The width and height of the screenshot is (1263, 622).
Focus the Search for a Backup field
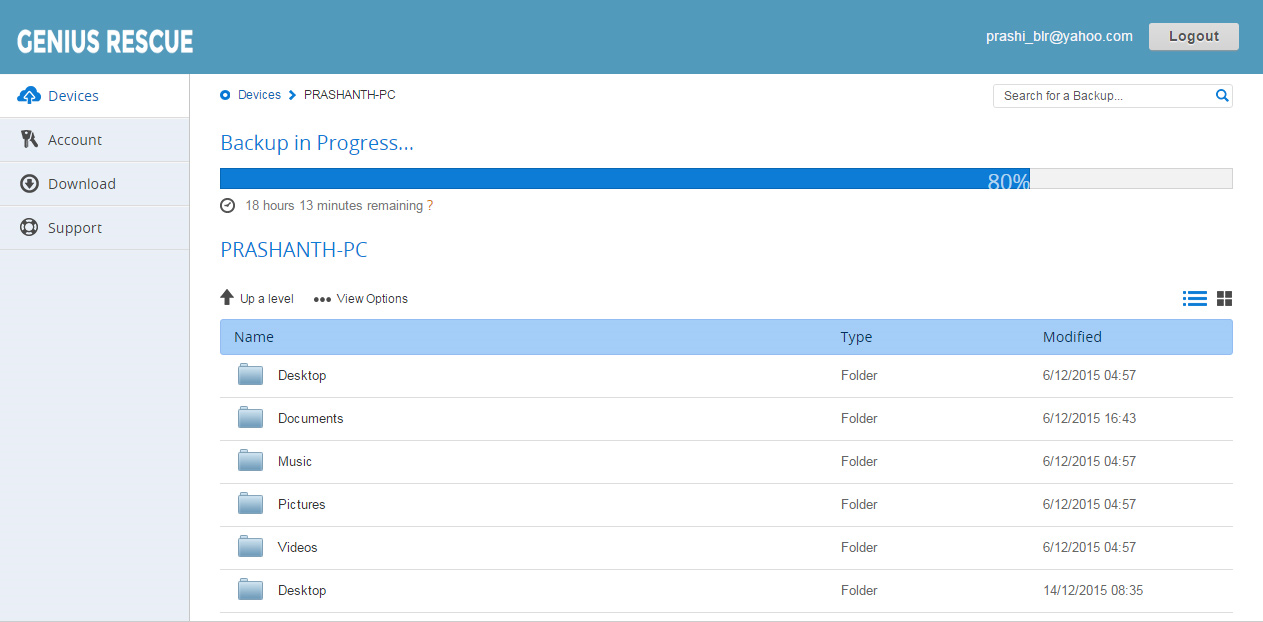[x=1102, y=96]
